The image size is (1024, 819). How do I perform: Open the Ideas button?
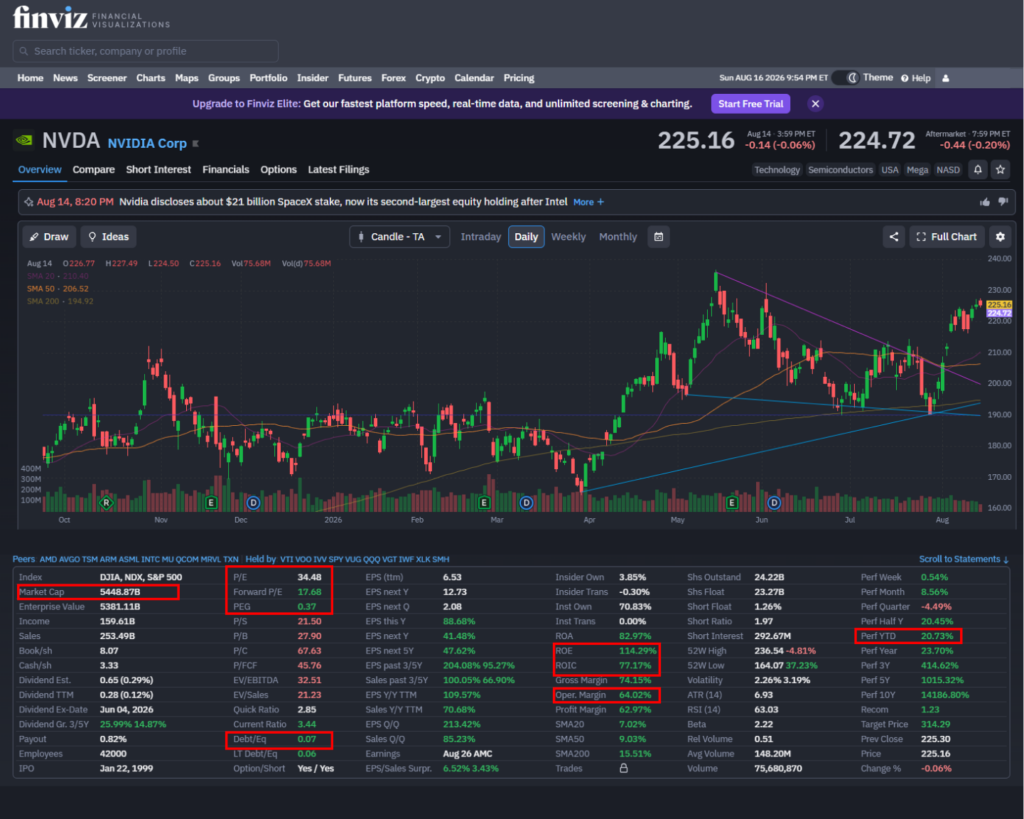pos(108,236)
